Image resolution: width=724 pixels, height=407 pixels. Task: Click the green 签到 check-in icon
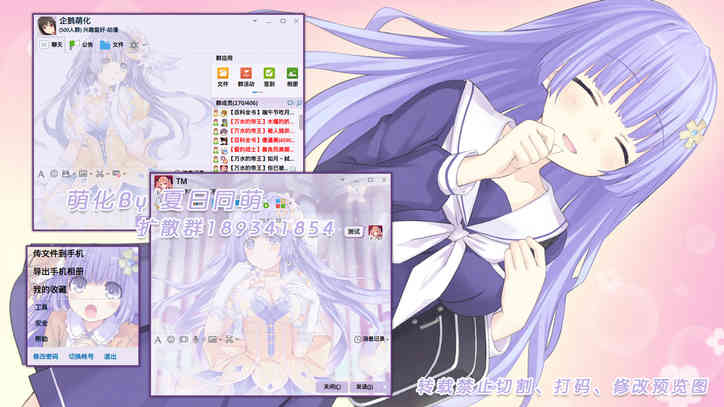coord(268,75)
